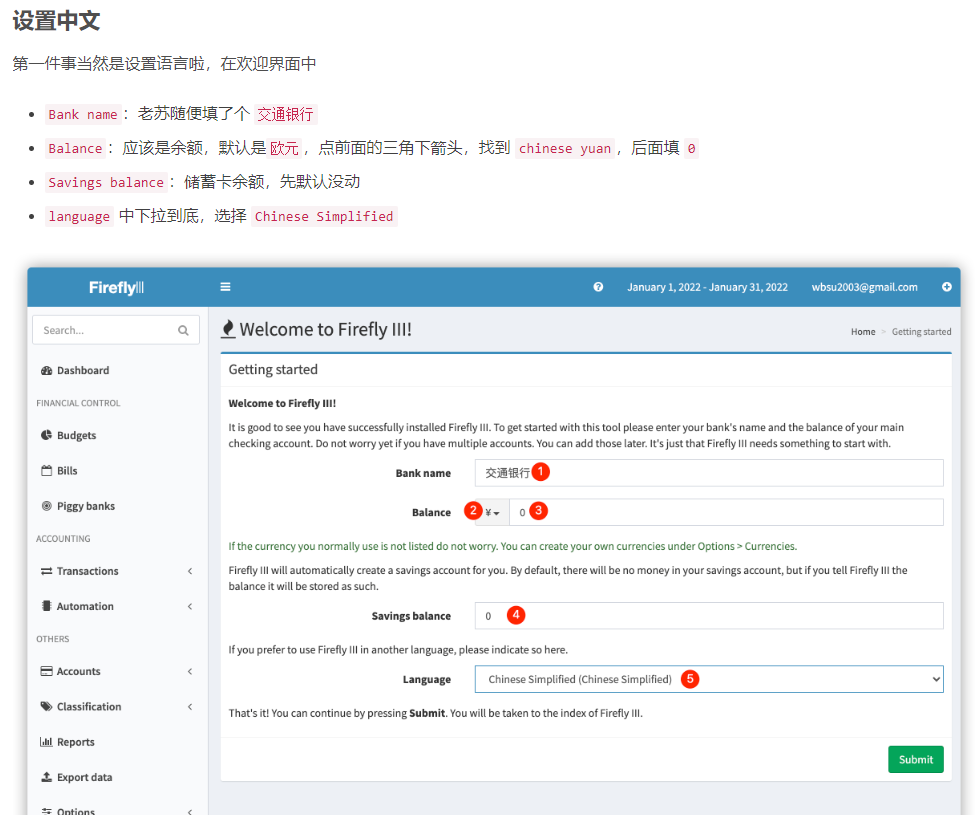
Task: Click the Bills calendar icon
Action: point(46,471)
